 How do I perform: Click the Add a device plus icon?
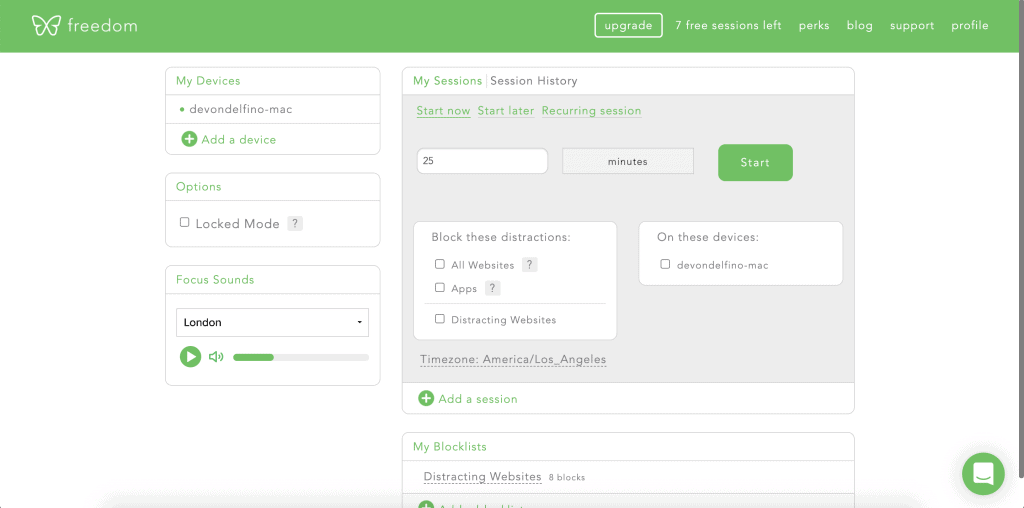189,139
